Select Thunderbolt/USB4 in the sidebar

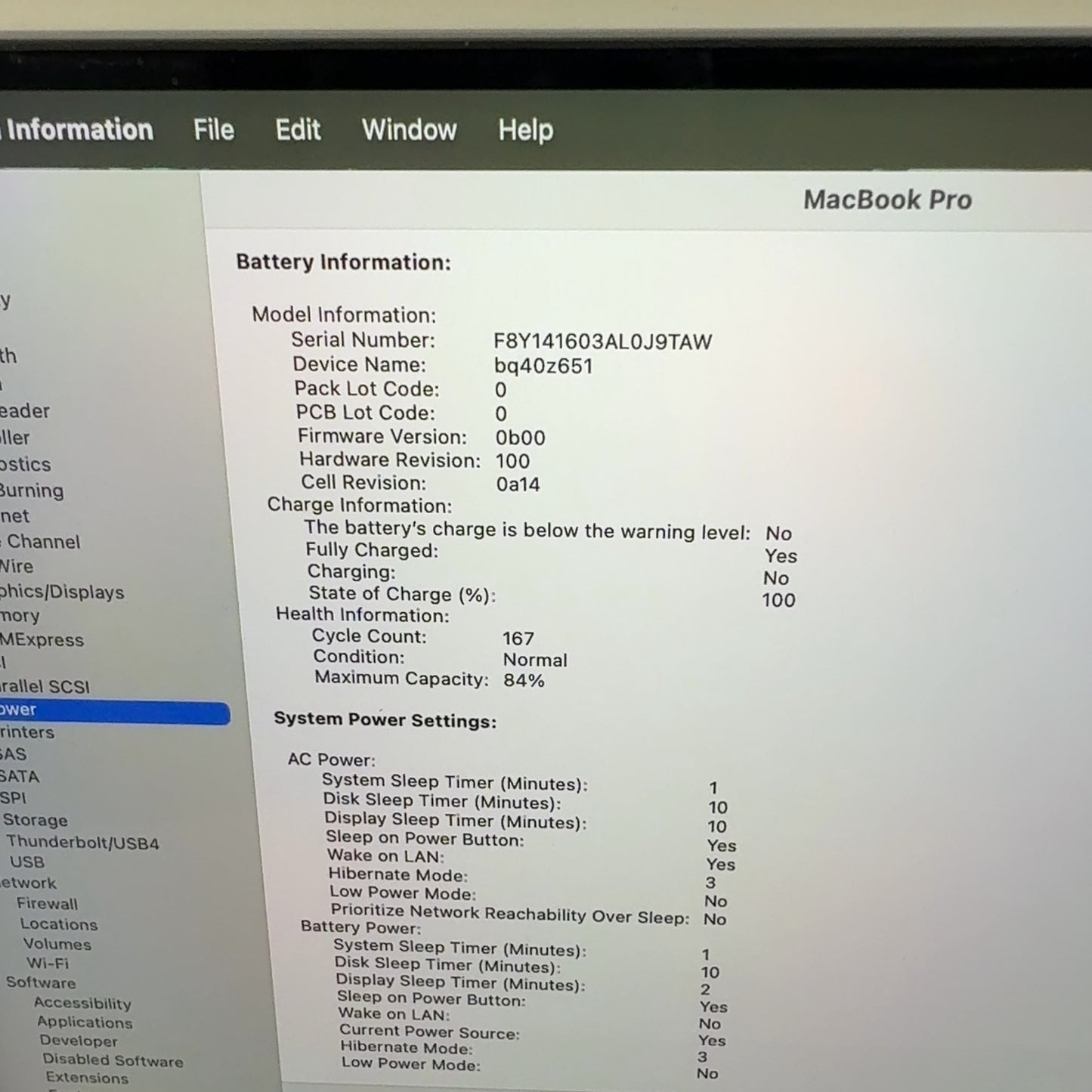point(82,843)
